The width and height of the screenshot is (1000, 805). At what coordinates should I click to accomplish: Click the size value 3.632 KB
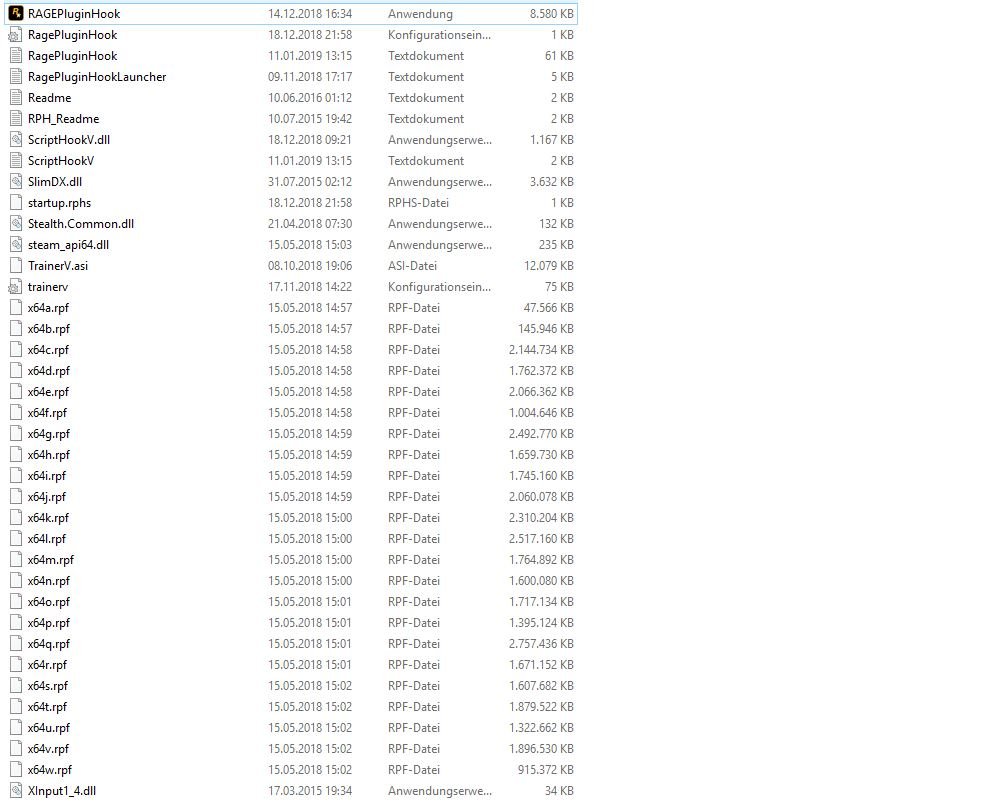coord(551,182)
